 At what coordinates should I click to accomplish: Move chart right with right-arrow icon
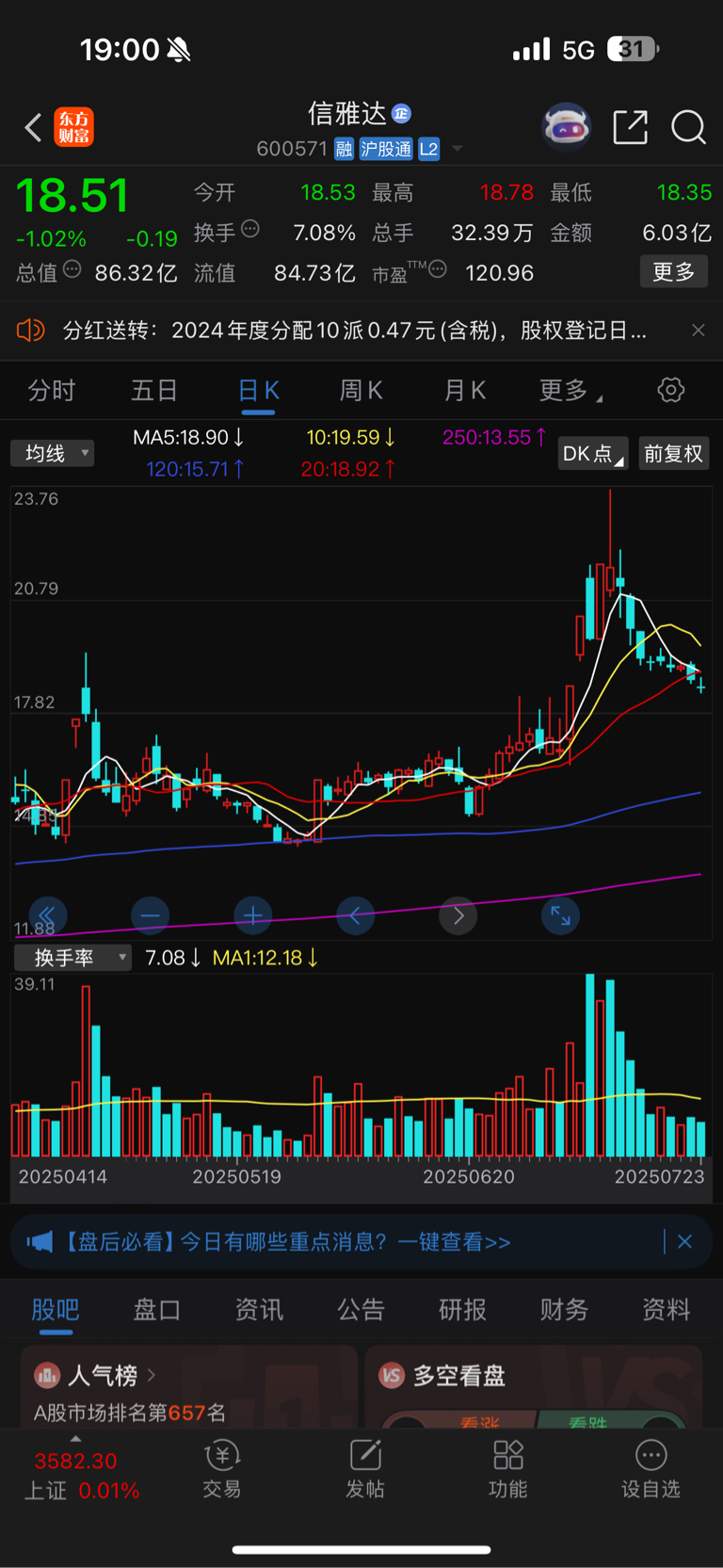pyautogui.click(x=458, y=915)
